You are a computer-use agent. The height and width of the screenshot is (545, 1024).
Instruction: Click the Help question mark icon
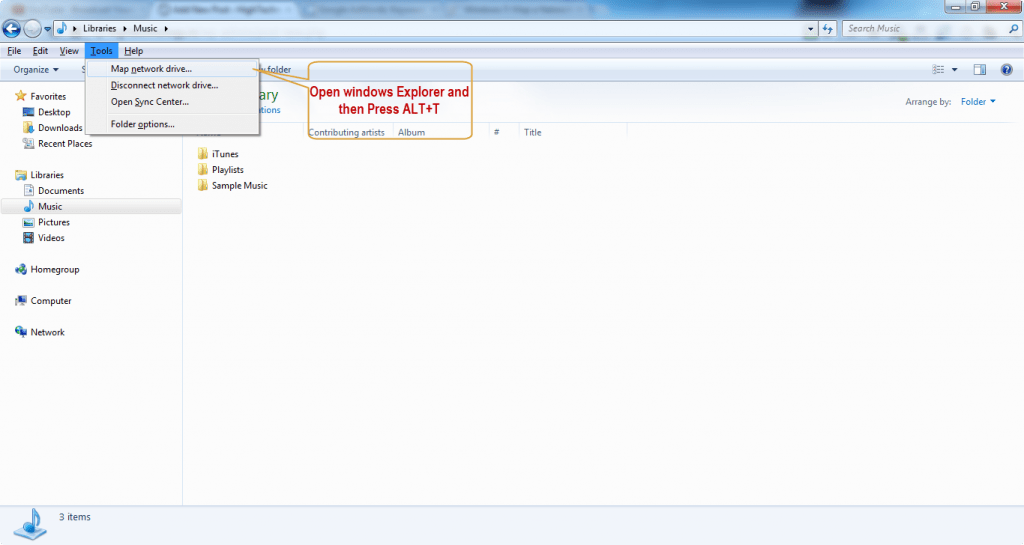[x=1006, y=69]
